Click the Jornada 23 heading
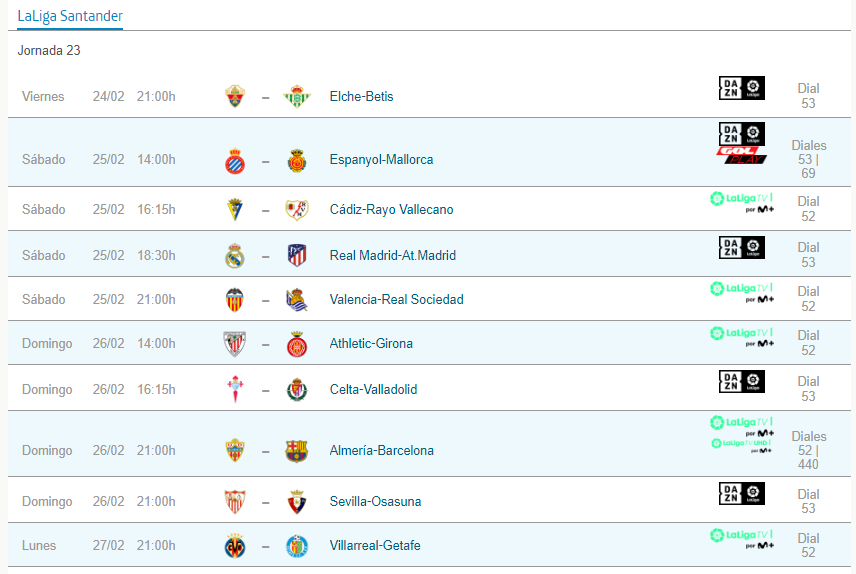The image size is (856, 574). tap(49, 50)
